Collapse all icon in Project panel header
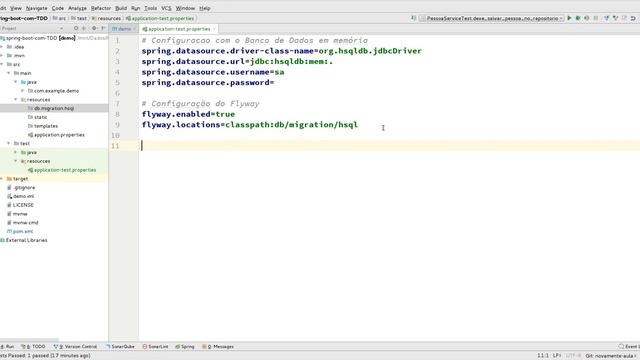The image size is (640, 360). tap(84, 29)
